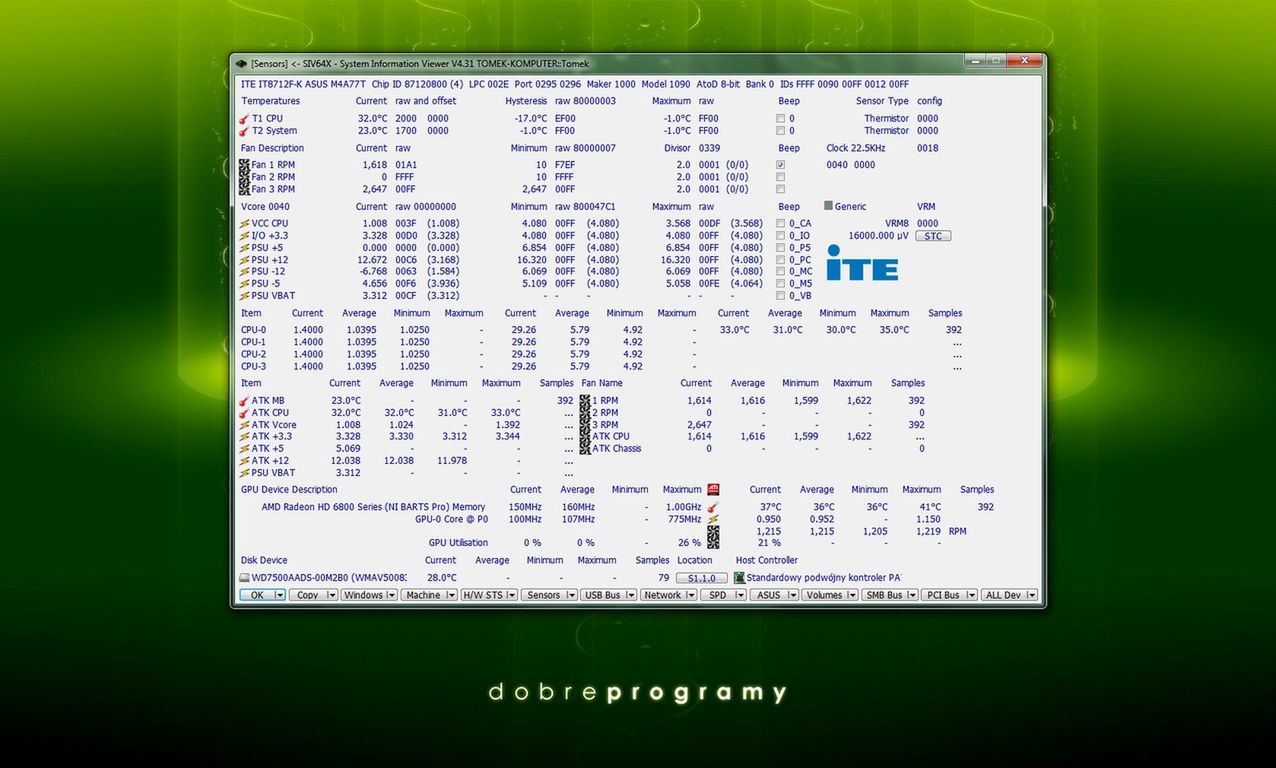Click the fan icon next to 1 RPM
The height and width of the screenshot is (768, 1276).
point(585,401)
